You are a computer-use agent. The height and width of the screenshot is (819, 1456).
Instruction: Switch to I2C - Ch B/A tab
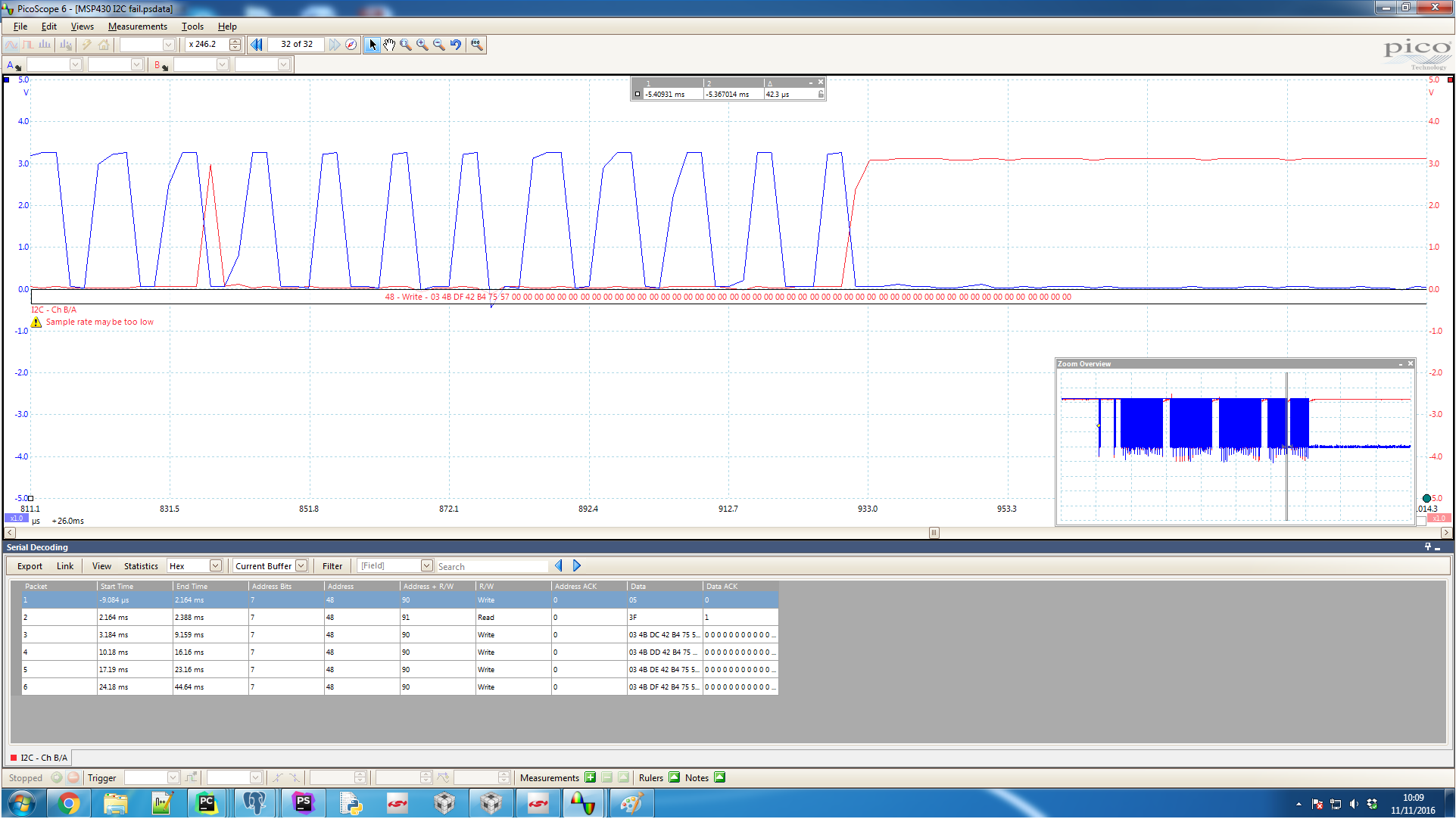[39, 758]
